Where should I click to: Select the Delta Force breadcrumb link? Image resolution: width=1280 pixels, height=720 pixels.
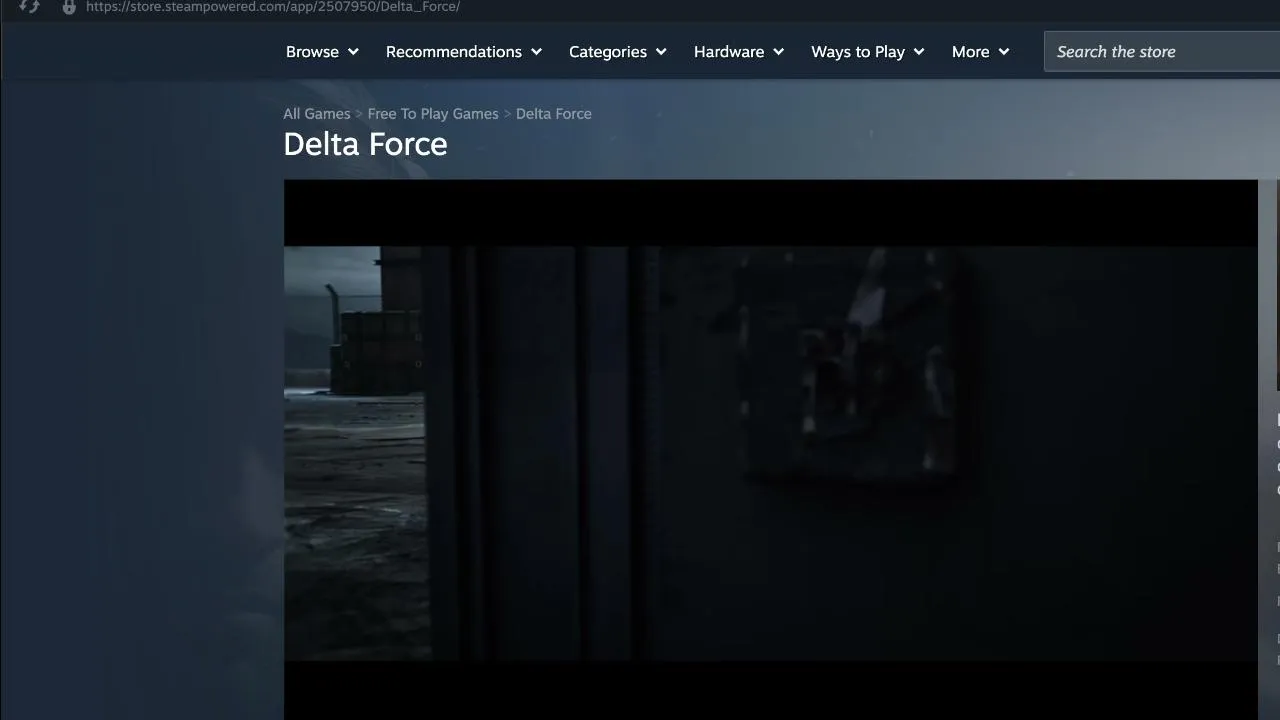pyautogui.click(x=554, y=114)
